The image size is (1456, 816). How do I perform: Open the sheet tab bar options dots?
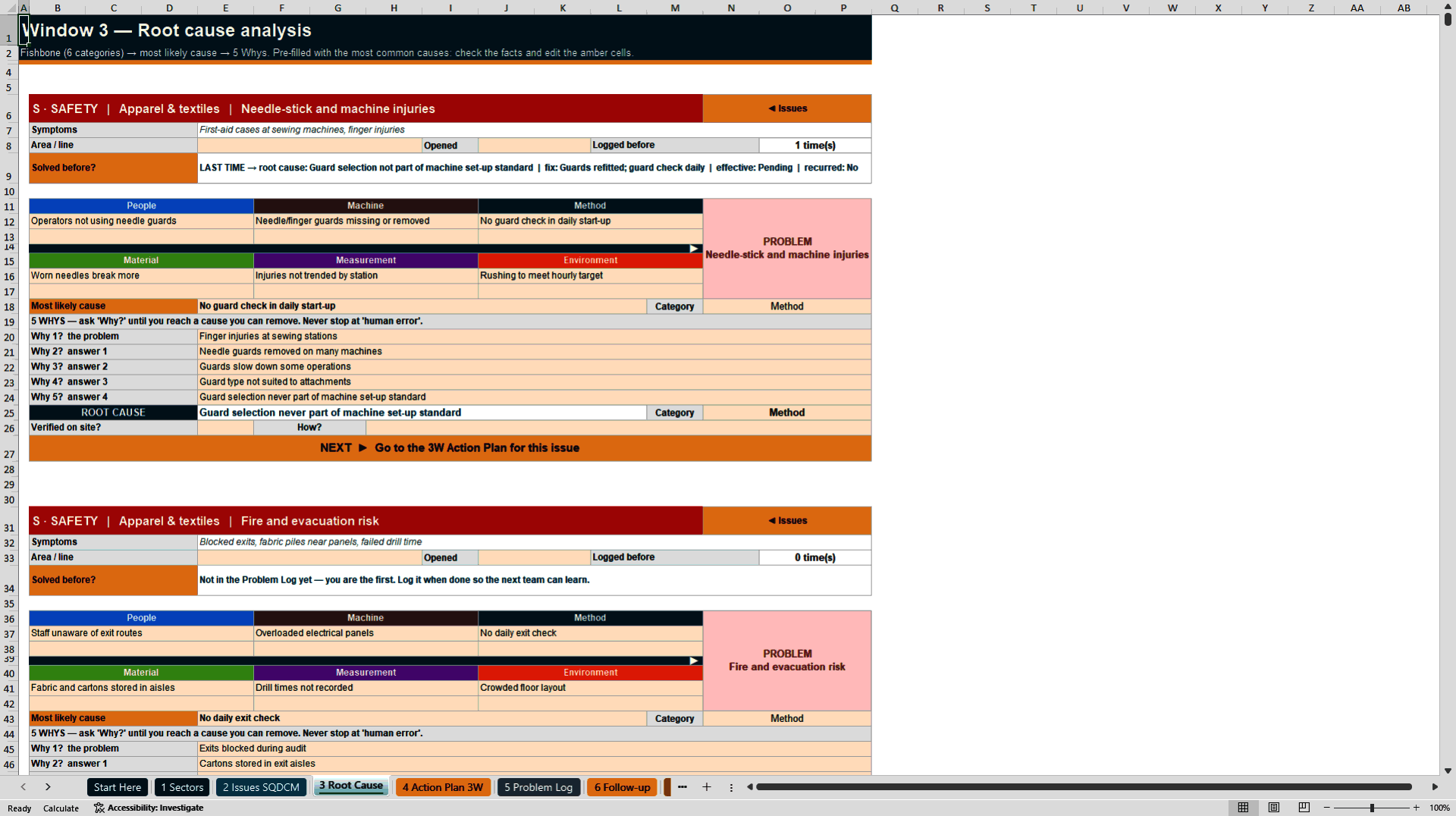tap(731, 787)
